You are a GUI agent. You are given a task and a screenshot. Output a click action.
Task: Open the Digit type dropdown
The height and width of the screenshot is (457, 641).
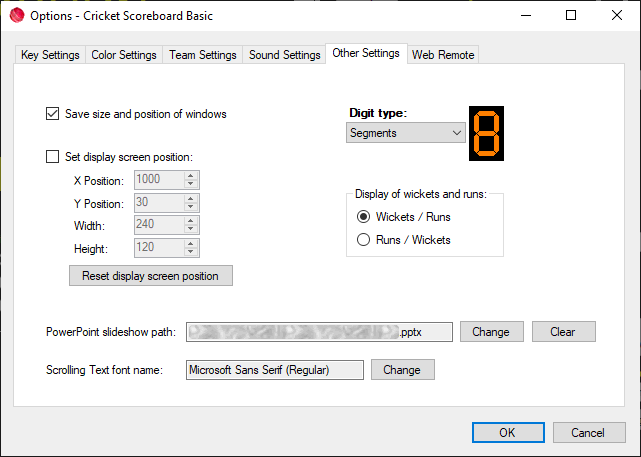click(x=406, y=133)
